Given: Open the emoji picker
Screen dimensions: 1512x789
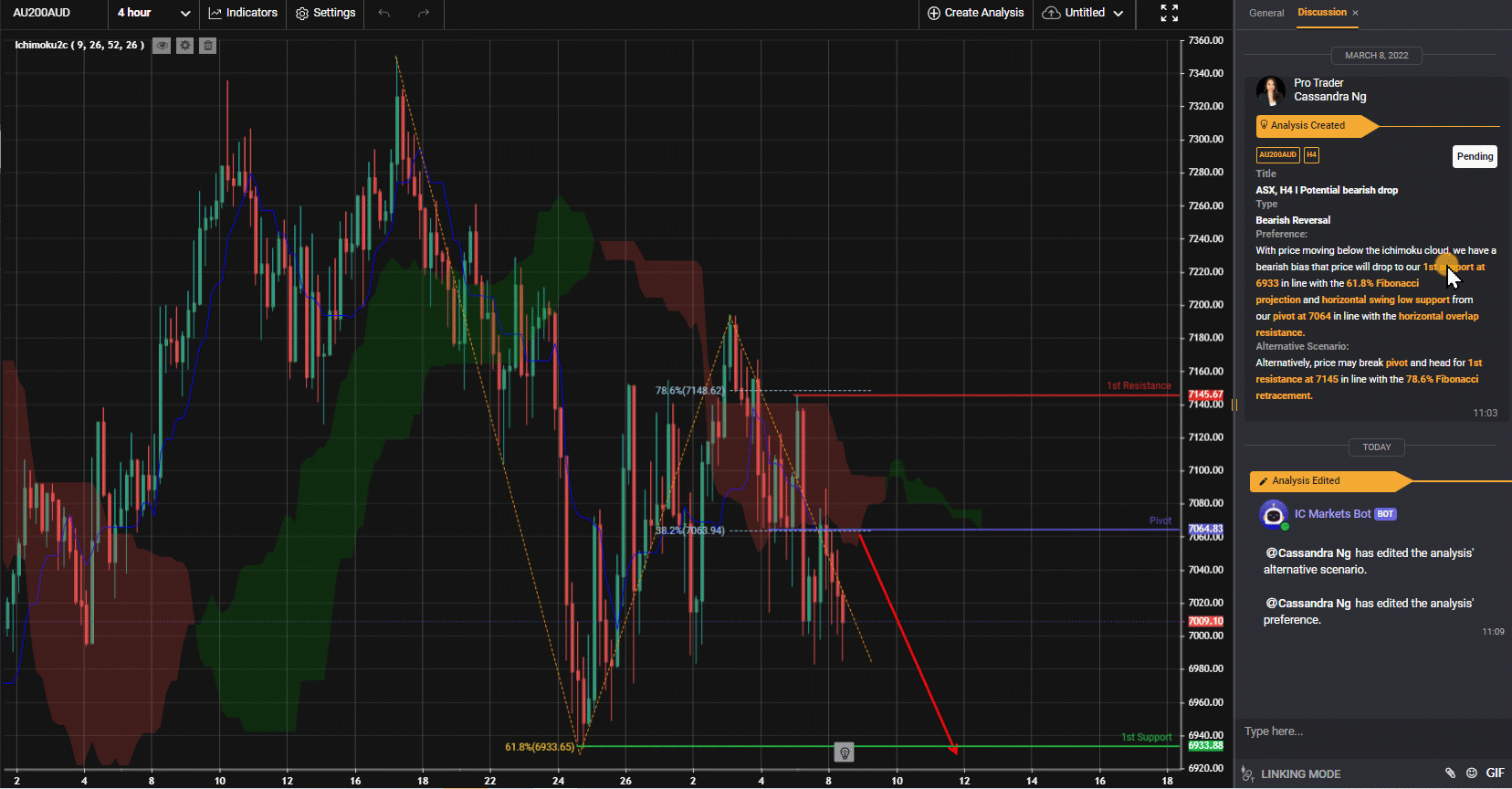Looking at the screenshot, I should 1471,773.
